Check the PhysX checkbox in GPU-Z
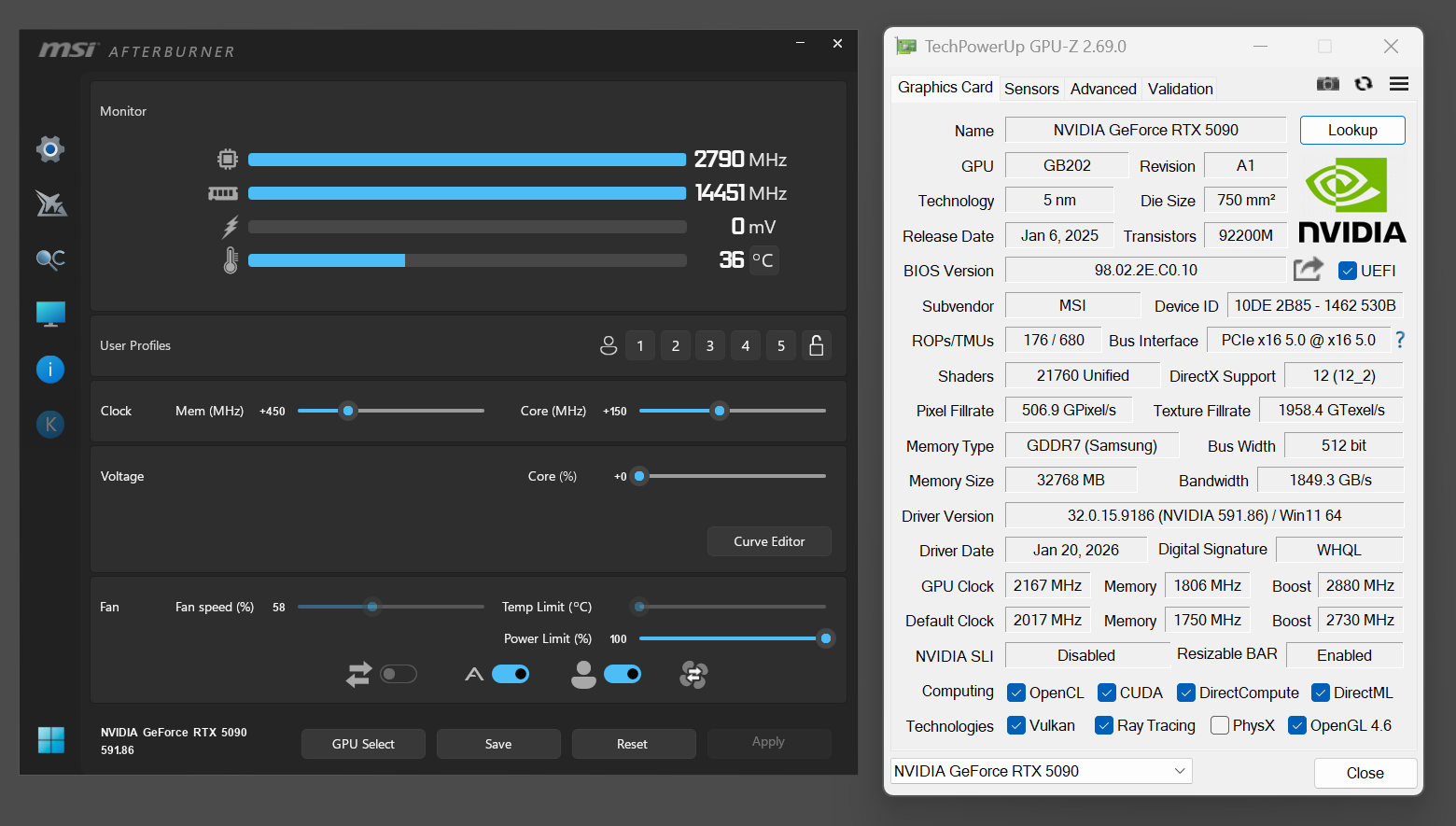1456x826 pixels. tap(1220, 724)
